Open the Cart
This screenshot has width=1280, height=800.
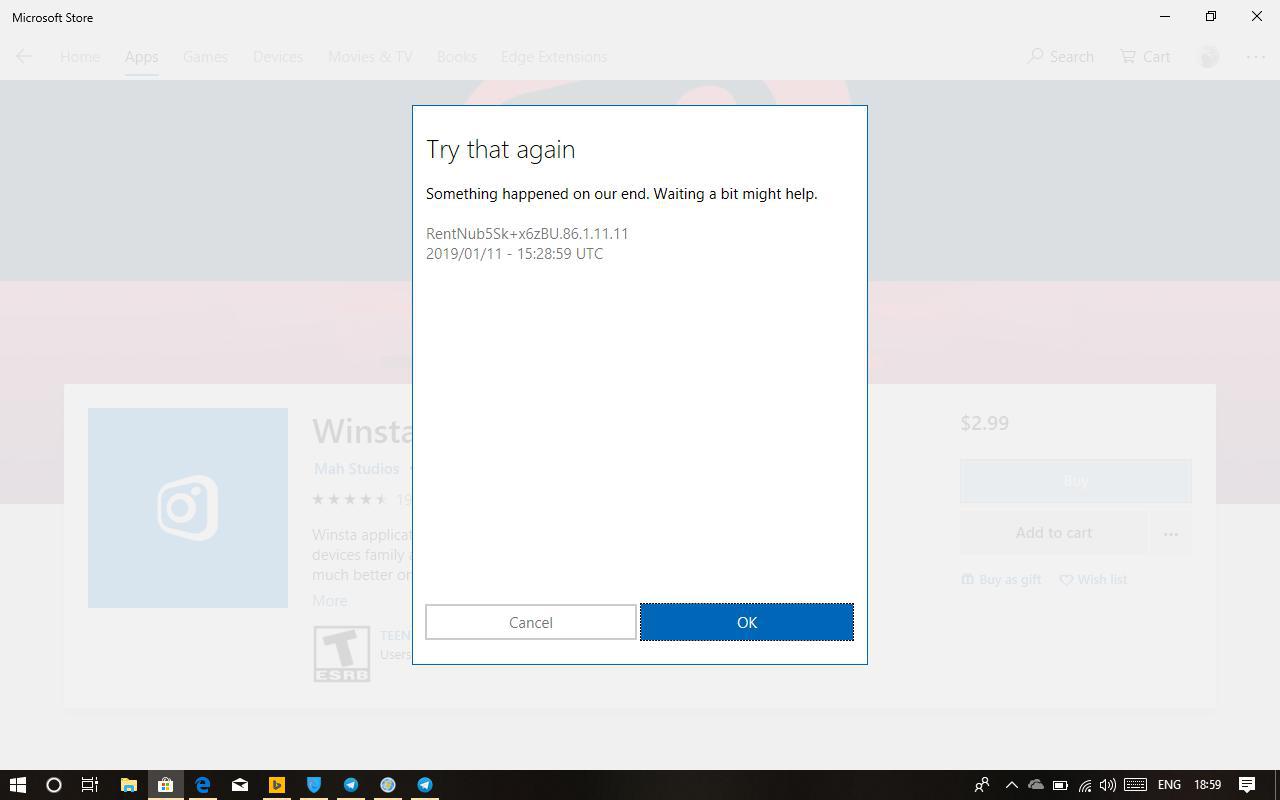click(1145, 57)
